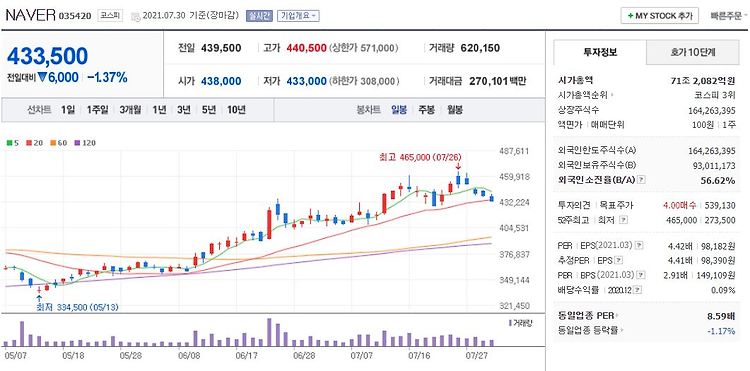The height and width of the screenshot is (371, 750).
Task: Click the orange 60-day moving average swatch
Action: 53,142
